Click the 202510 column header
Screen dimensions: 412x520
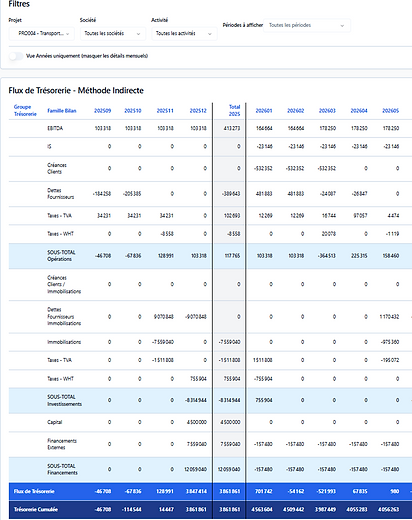(x=133, y=111)
